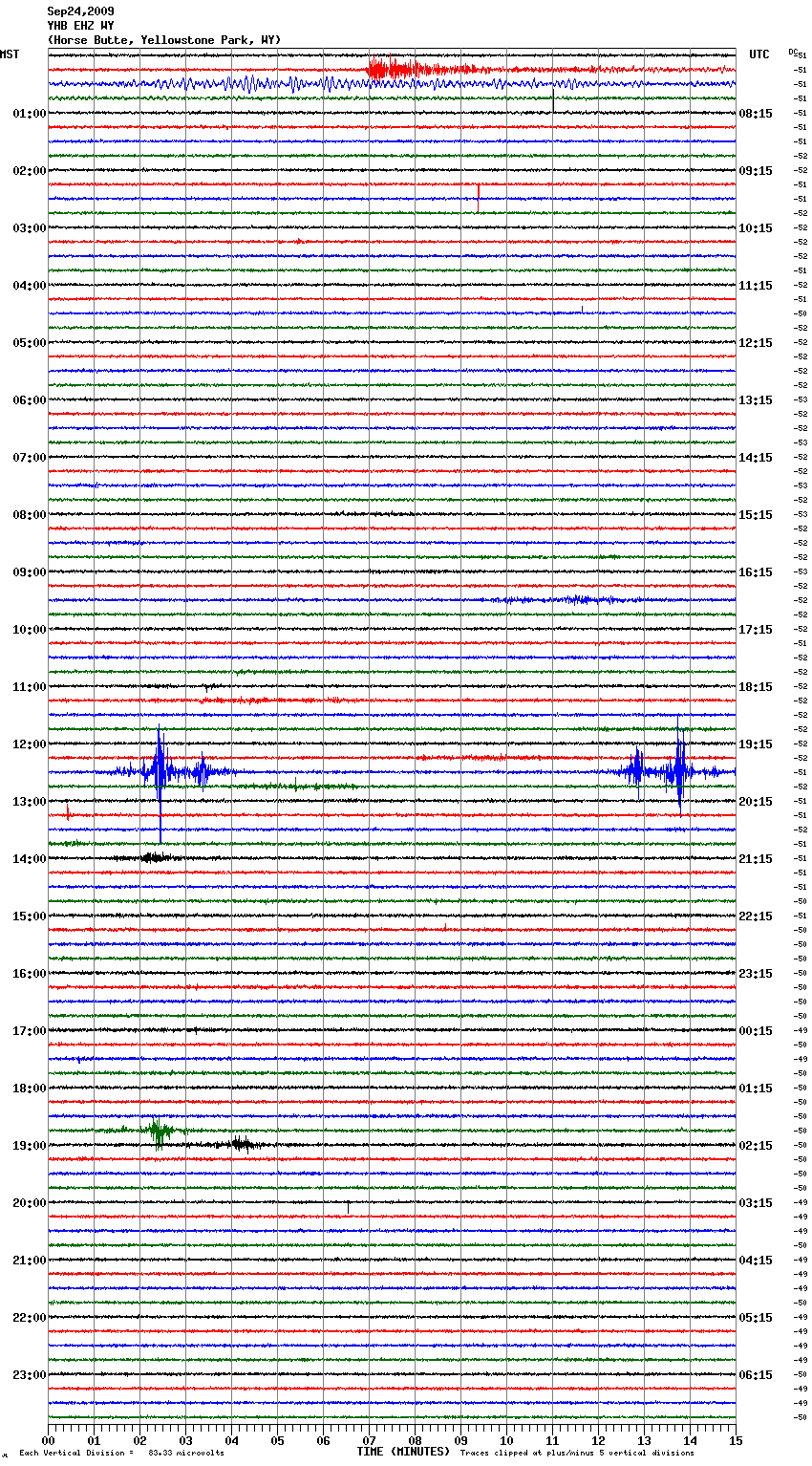Image resolution: width=812 pixels, height=1466 pixels.
Task: Click the 09:15 UTC time label
Action: pos(756,171)
